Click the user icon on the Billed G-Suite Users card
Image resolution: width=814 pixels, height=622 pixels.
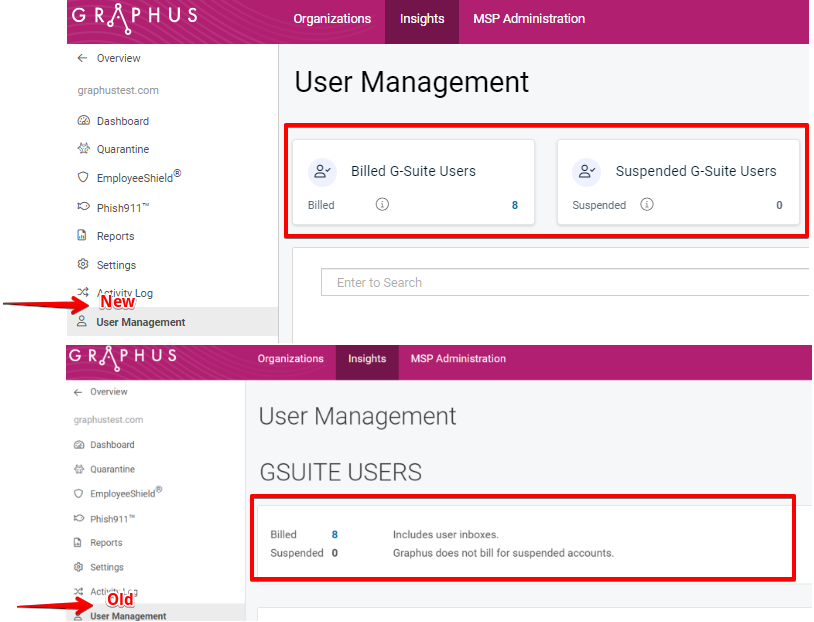click(322, 172)
